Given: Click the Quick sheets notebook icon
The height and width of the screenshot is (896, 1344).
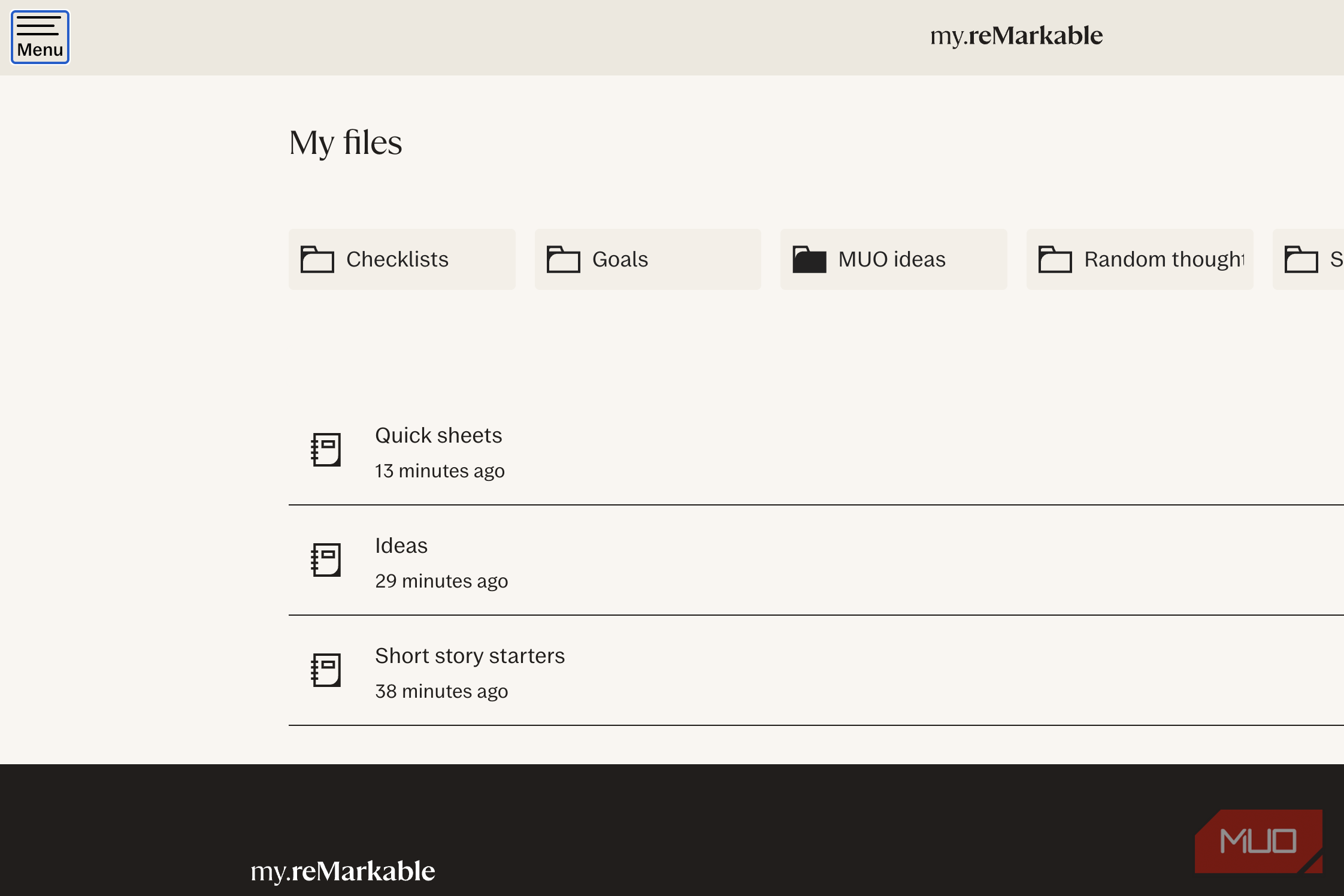Looking at the screenshot, I should click(326, 450).
